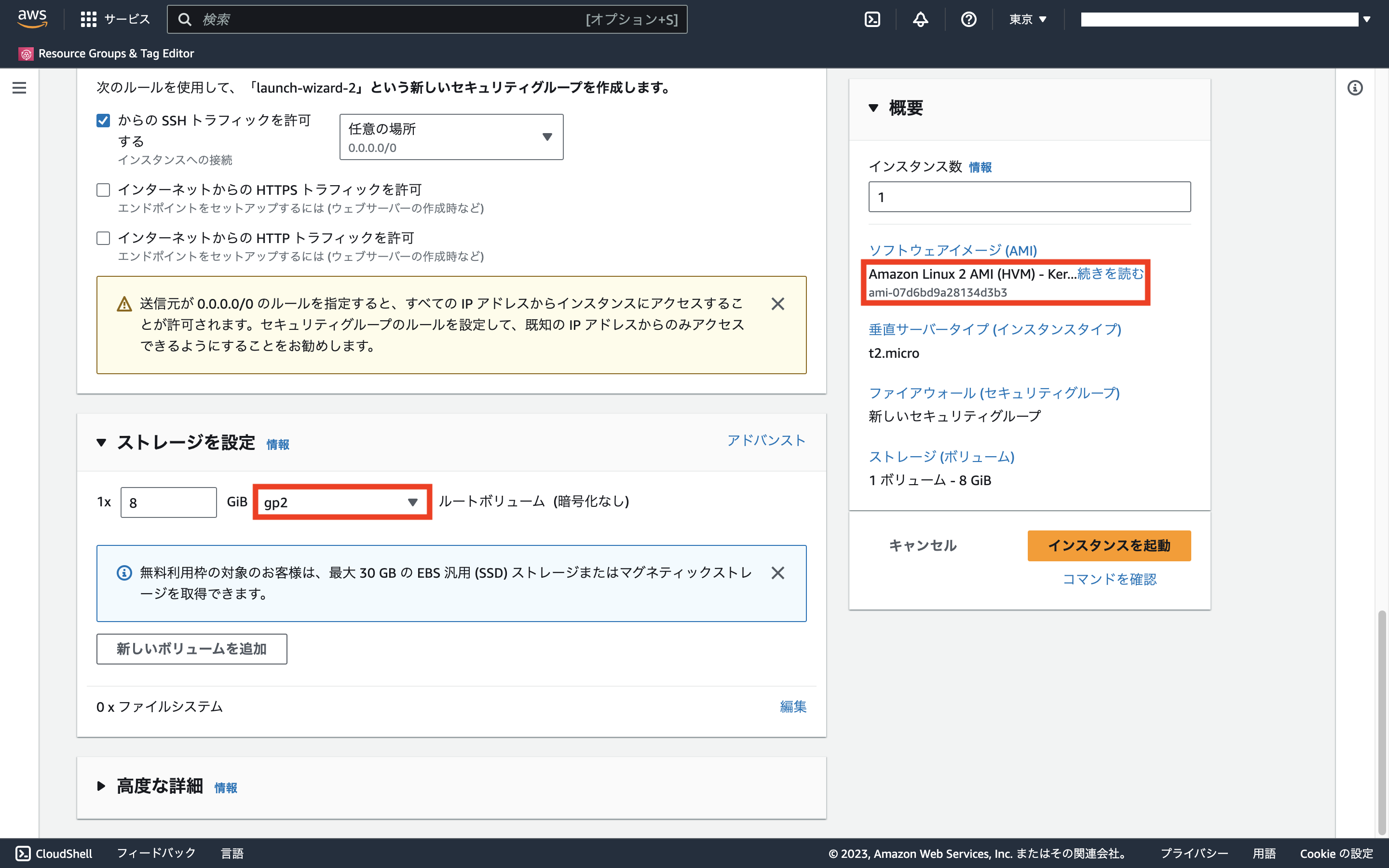This screenshot has height=868, width=1389.
Task: Open the services grid icon
Action: coord(88,18)
